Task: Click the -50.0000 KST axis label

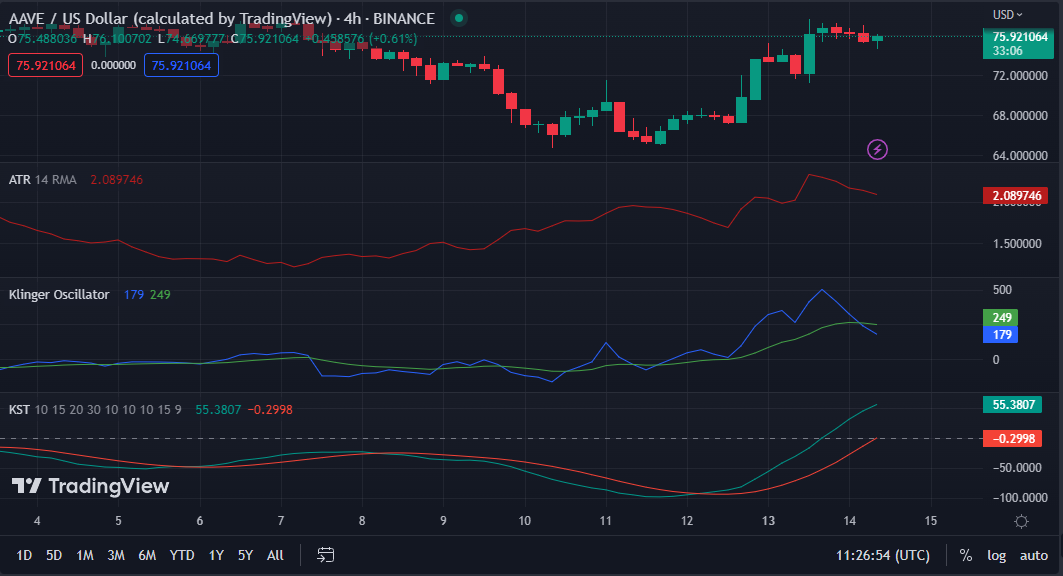Action: click(1017, 468)
